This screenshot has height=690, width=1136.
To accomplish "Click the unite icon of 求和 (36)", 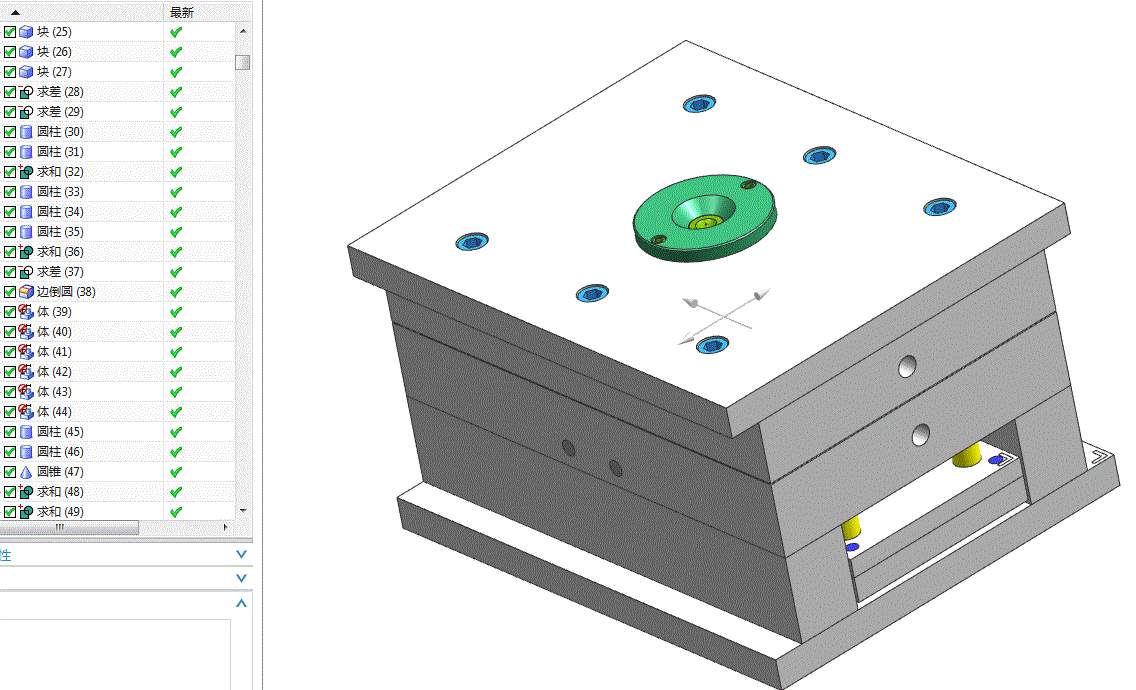I will [26, 252].
